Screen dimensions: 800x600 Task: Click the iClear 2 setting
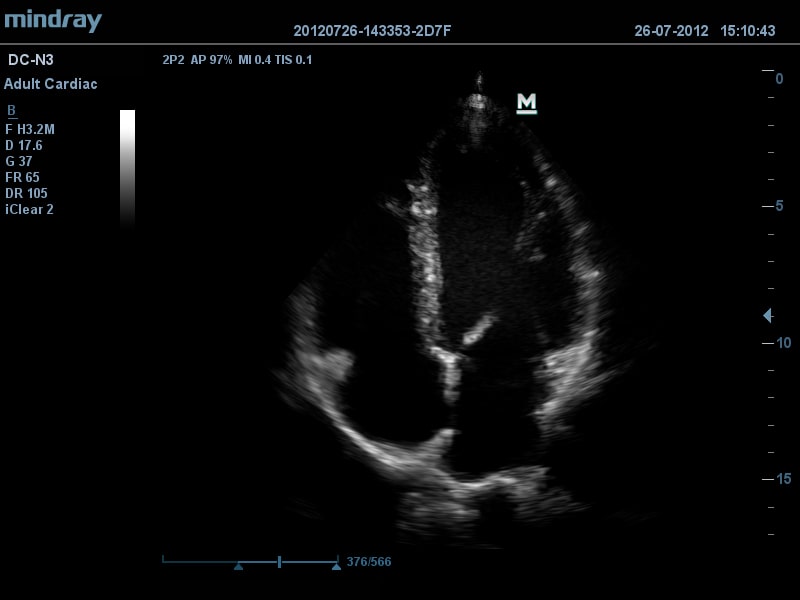pos(29,209)
